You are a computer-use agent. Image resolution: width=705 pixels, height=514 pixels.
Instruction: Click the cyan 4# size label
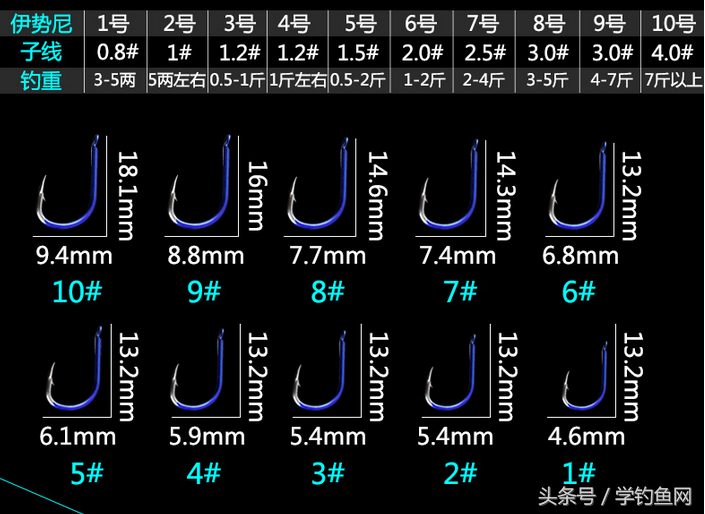pyautogui.click(x=204, y=474)
